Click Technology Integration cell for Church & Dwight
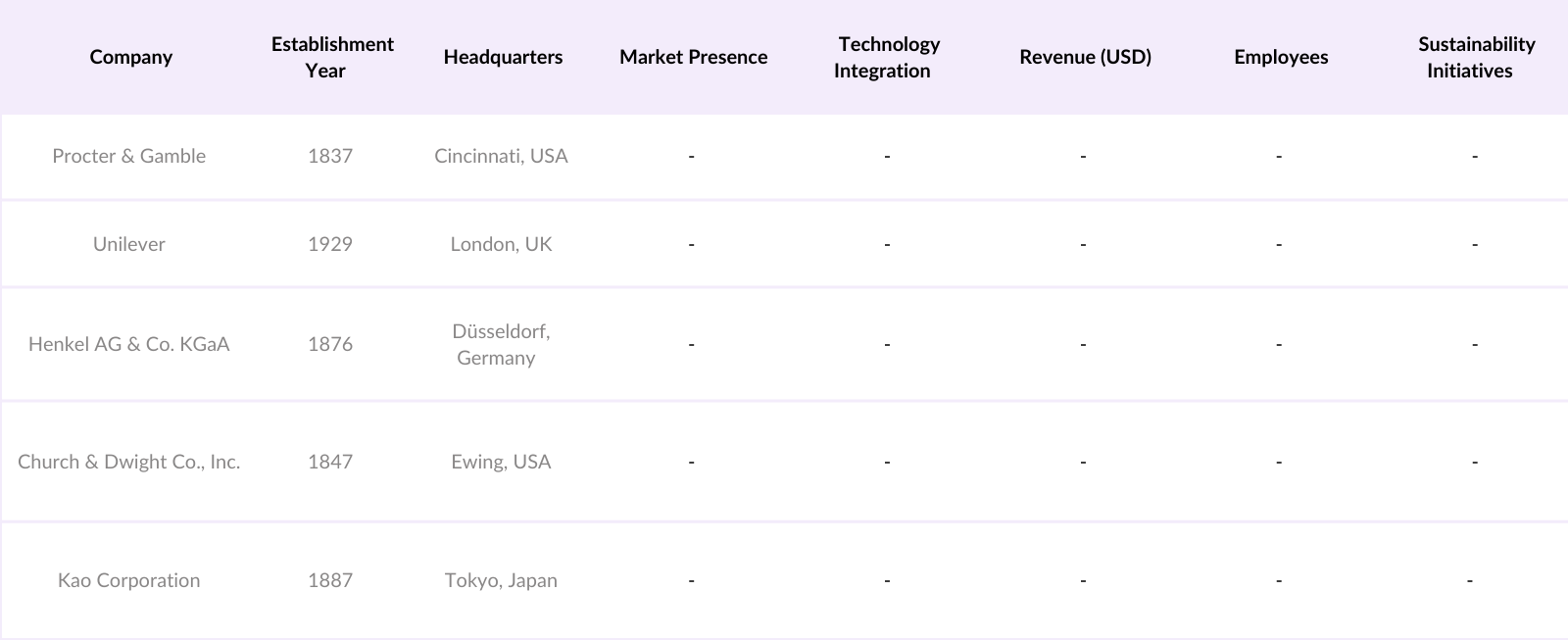This screenshot has width=1568, height=640. pyautogui.click(x=887, y=462)
